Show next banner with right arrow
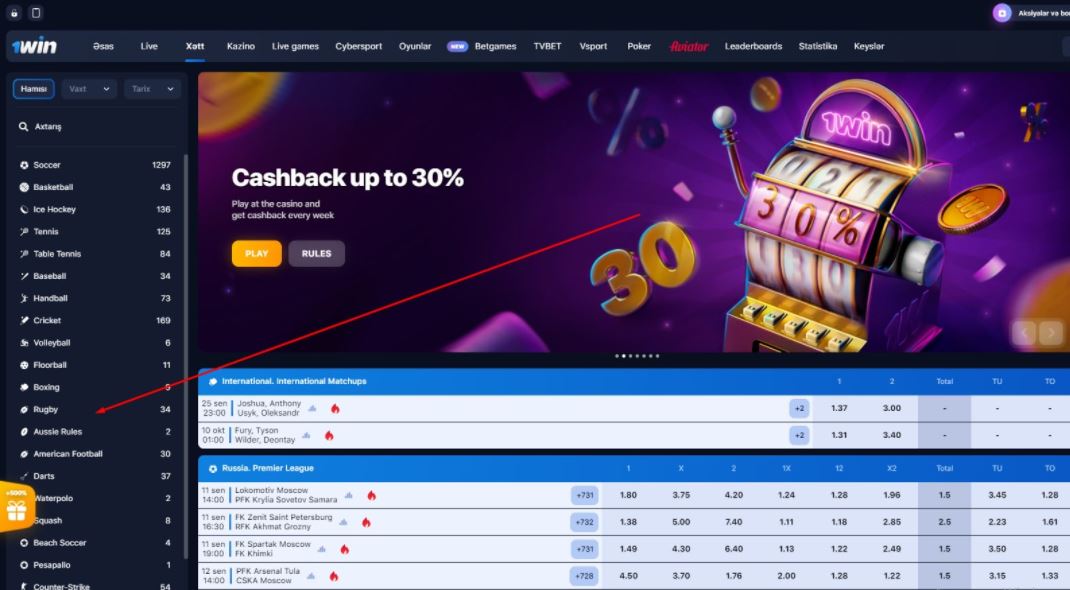This screenshot has height=590, width=1070. click(1051, 333)
